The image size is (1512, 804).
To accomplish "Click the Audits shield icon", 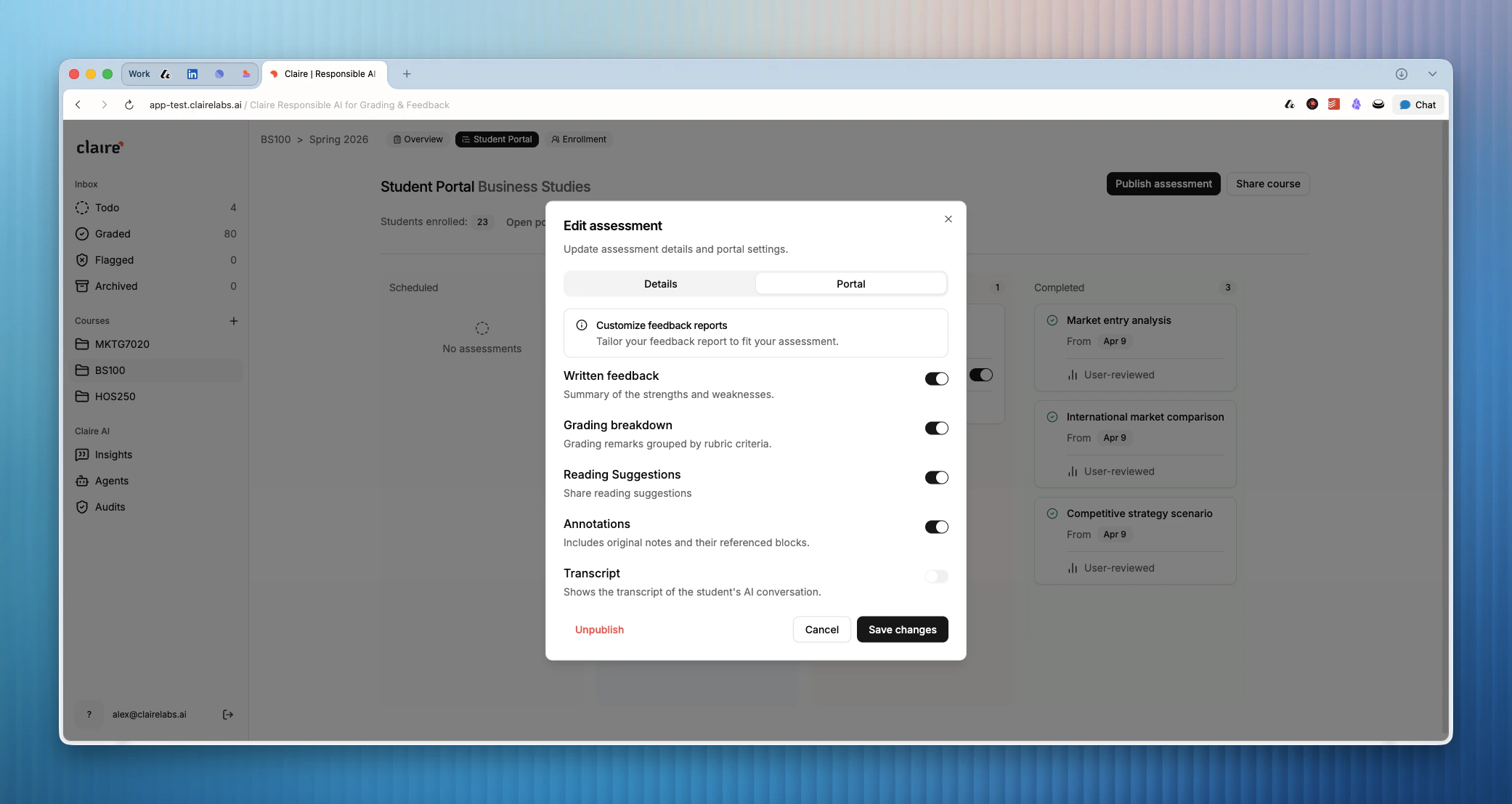I will coord(82,507).
